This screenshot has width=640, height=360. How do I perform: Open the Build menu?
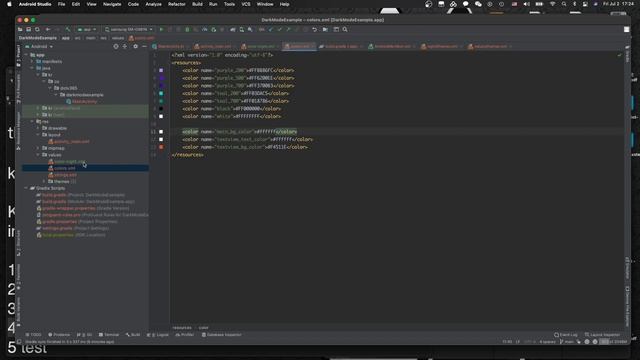(198, 4)
